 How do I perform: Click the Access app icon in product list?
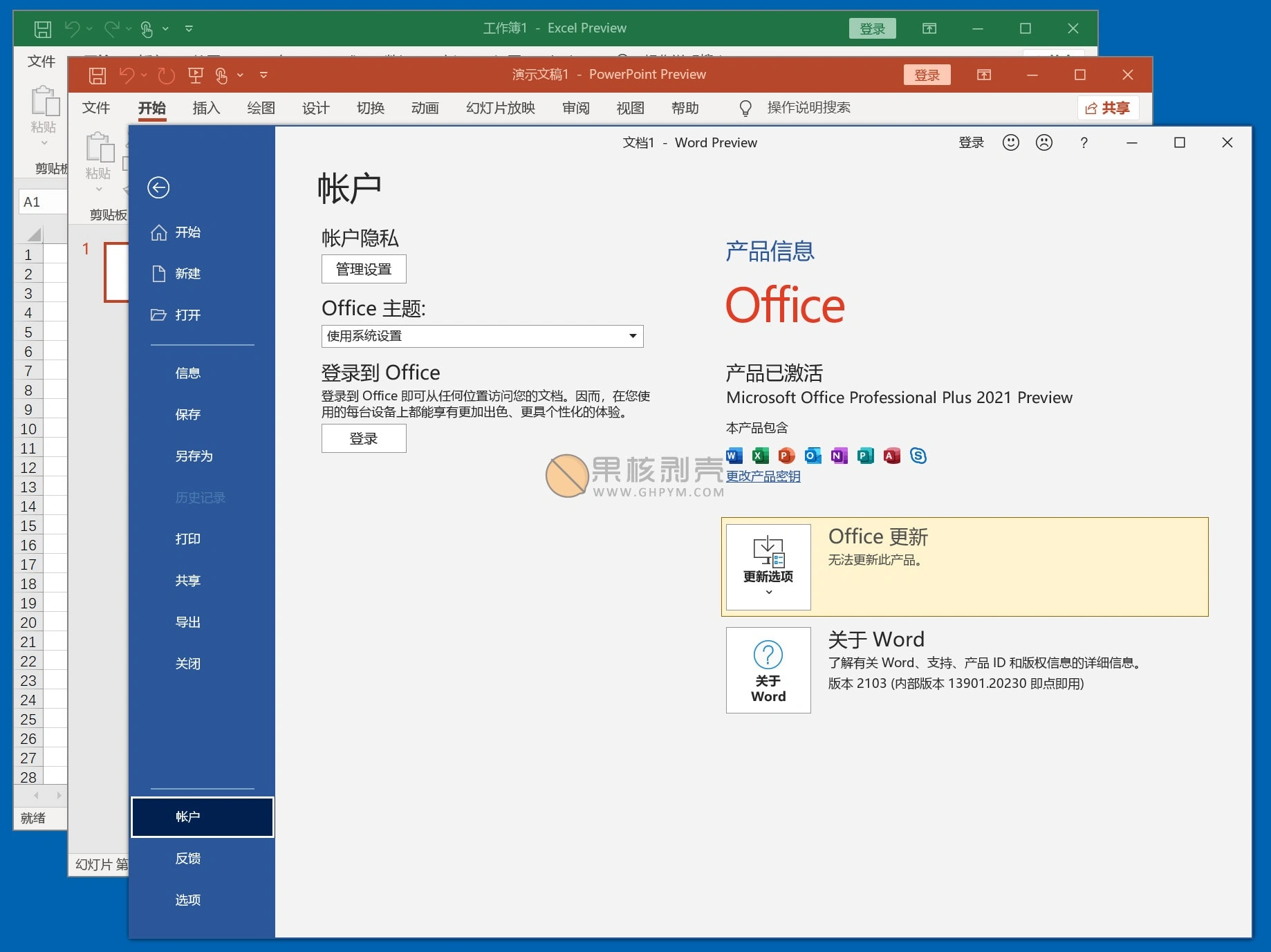[x=892, y=456]
